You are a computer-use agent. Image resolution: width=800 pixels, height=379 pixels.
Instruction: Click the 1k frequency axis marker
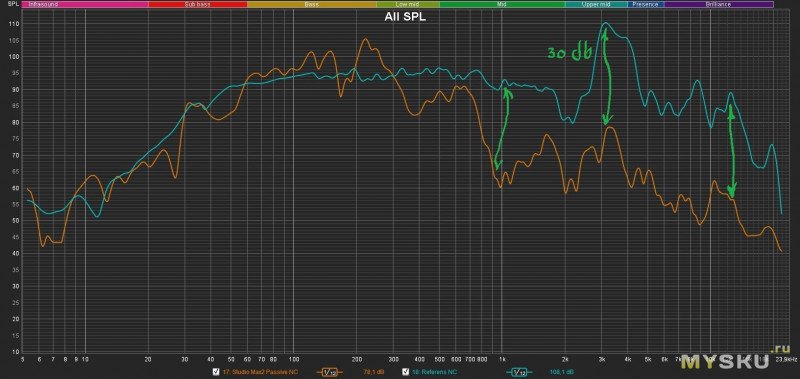tap(502, 358)
